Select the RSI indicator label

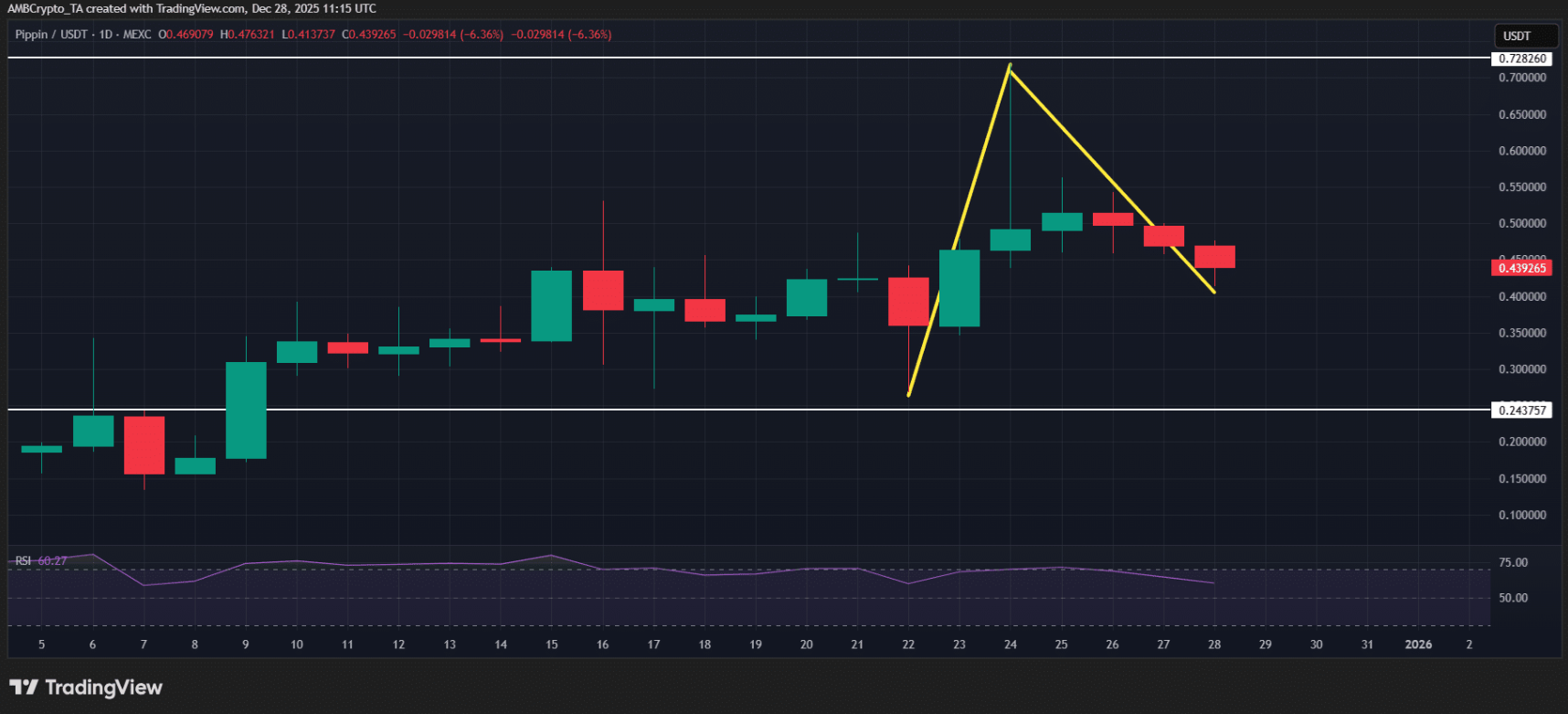(x=23, y=560)
